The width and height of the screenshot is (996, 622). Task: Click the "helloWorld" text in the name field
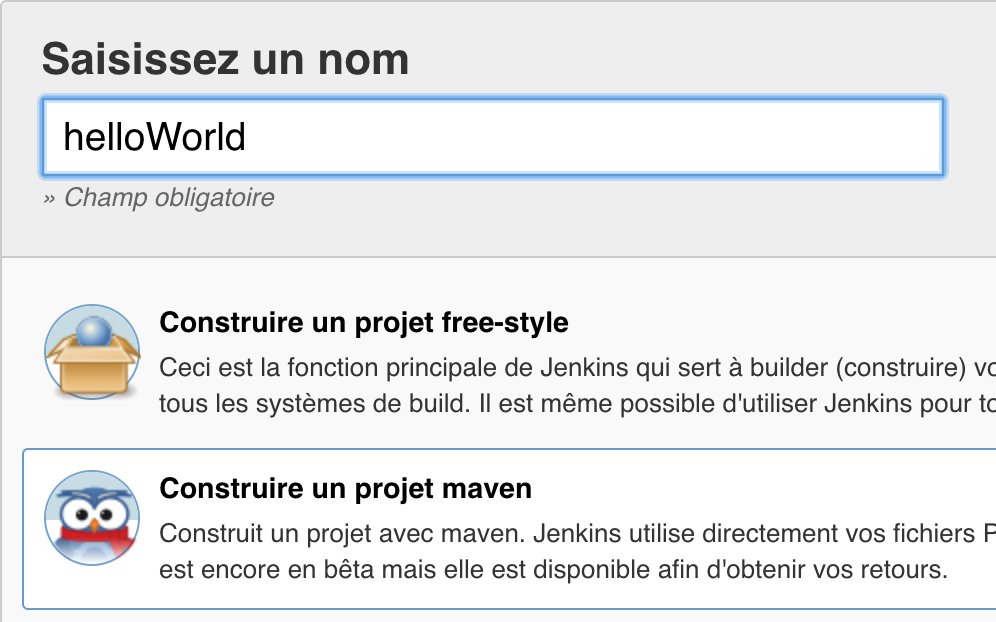click(154, 136)
